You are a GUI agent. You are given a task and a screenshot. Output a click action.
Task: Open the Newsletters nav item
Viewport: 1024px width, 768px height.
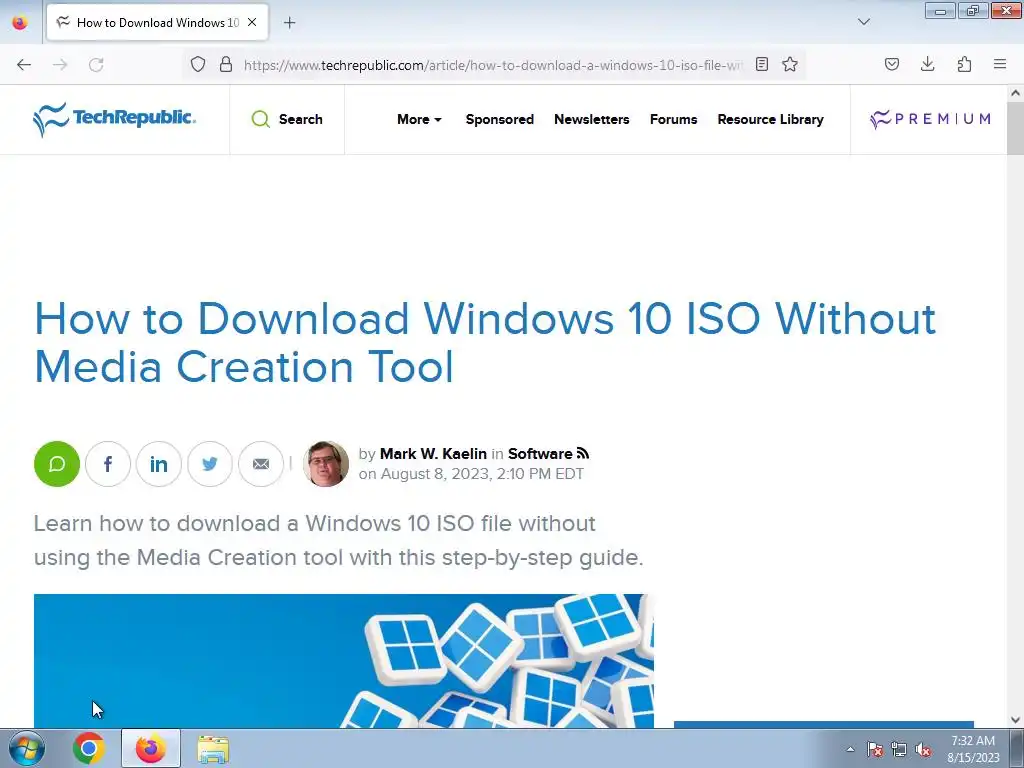[x=592, y=120]
